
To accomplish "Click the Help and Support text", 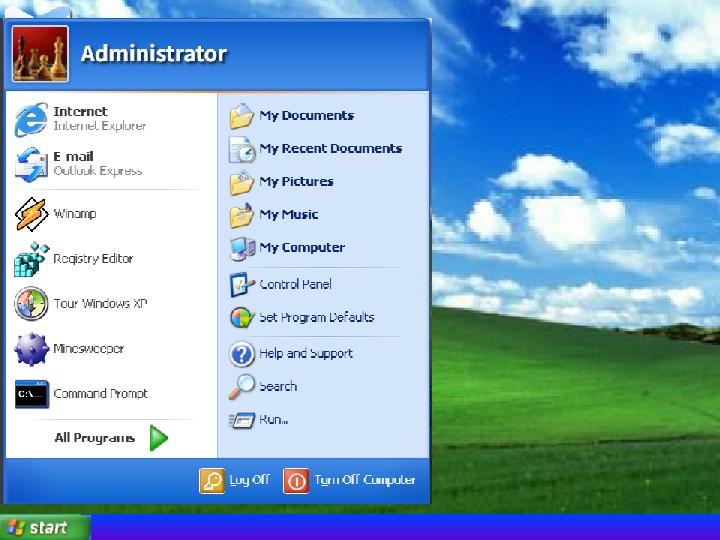I will tap(306, 354).
